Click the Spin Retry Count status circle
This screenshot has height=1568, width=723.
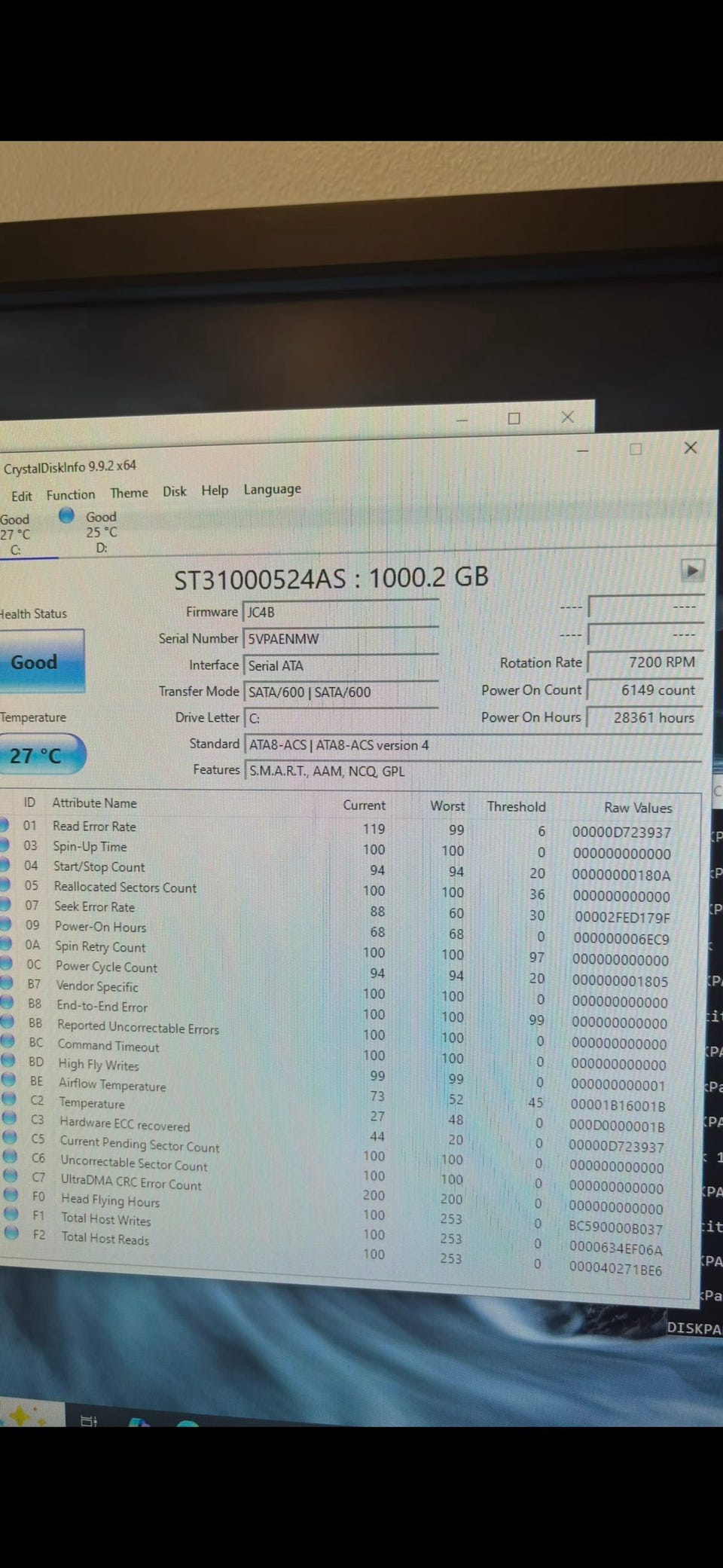[5, 943]
